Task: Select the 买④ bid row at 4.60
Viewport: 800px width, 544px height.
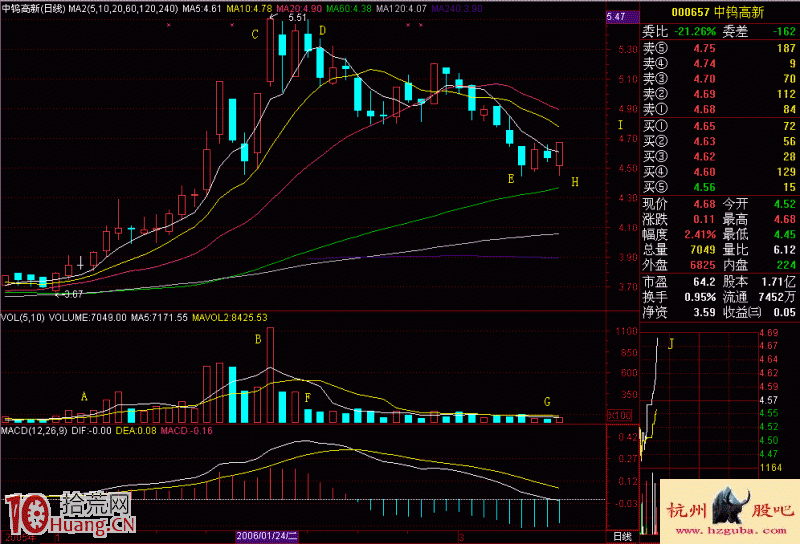Action: coord(719,172)
